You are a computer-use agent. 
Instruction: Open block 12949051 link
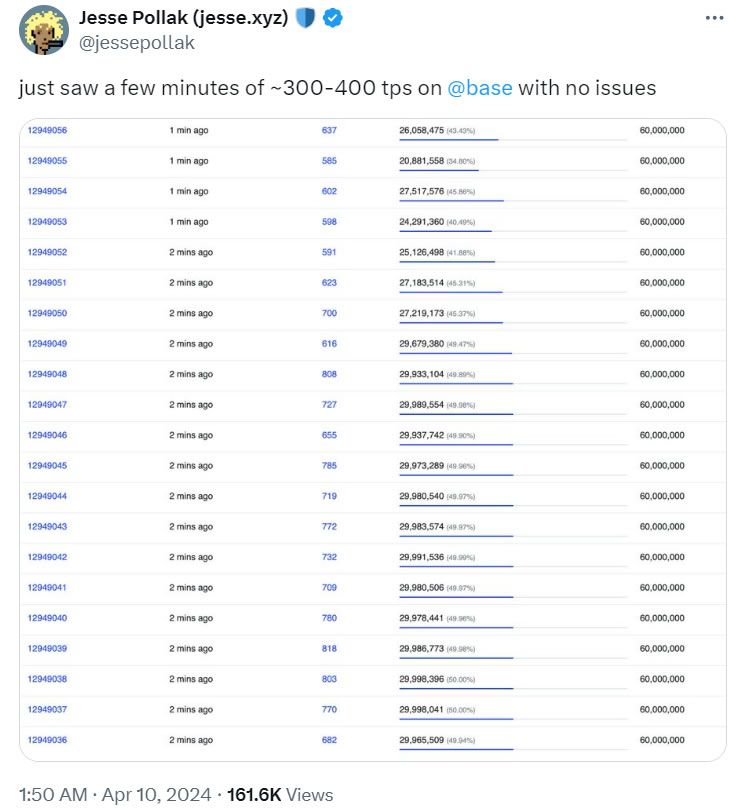(47, 283)
